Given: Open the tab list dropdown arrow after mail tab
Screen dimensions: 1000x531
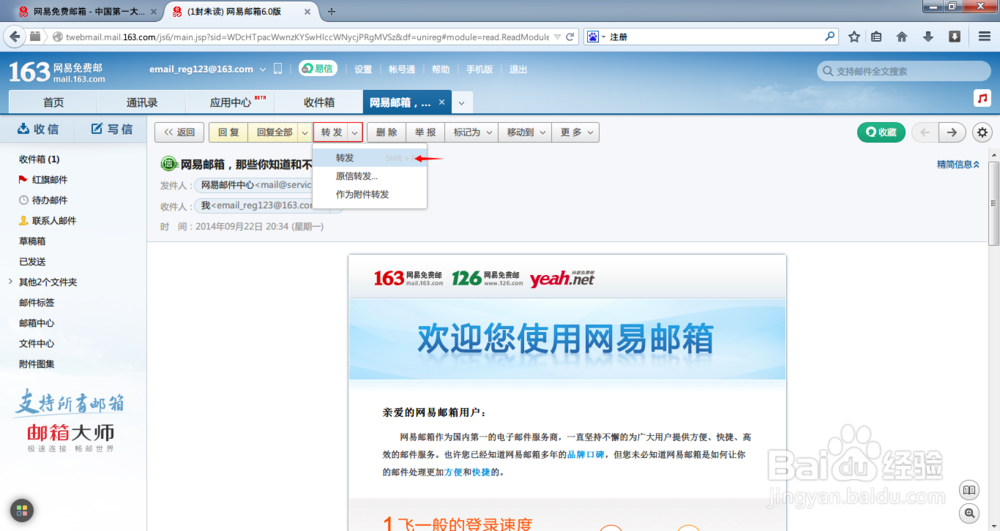Looking at the screenshot, I should 461,103.
